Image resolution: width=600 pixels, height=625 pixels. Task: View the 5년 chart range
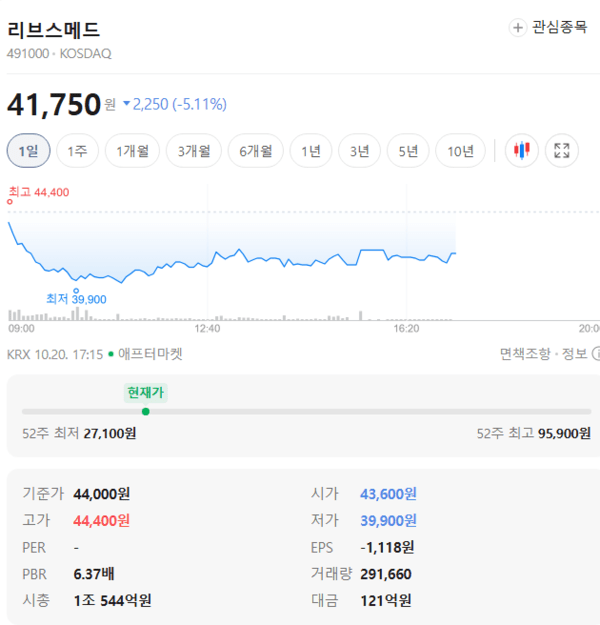[x=408, y=151]
